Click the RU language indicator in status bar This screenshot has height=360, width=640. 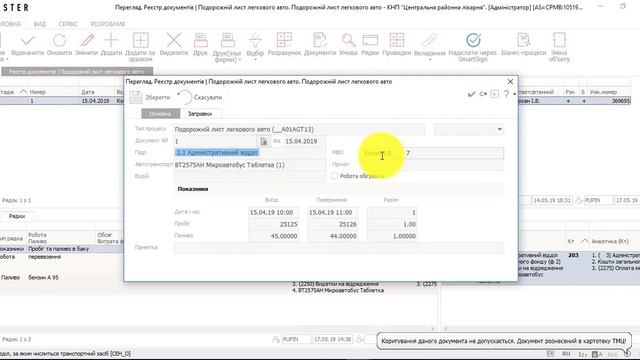[566, 354]
